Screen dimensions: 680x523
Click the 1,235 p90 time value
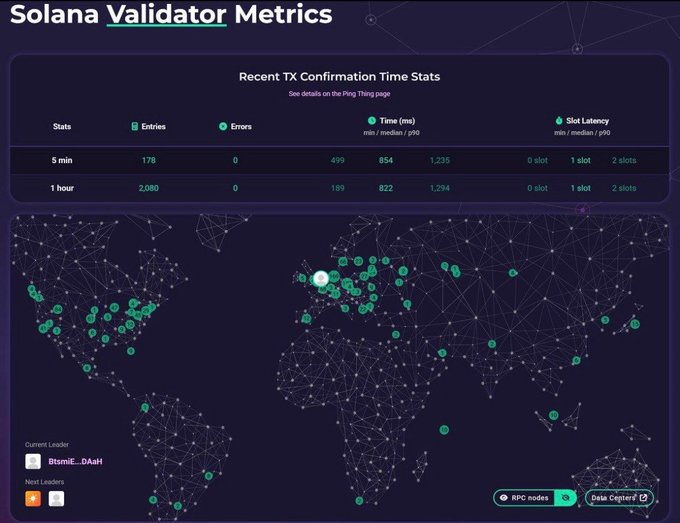pos(440,160)
